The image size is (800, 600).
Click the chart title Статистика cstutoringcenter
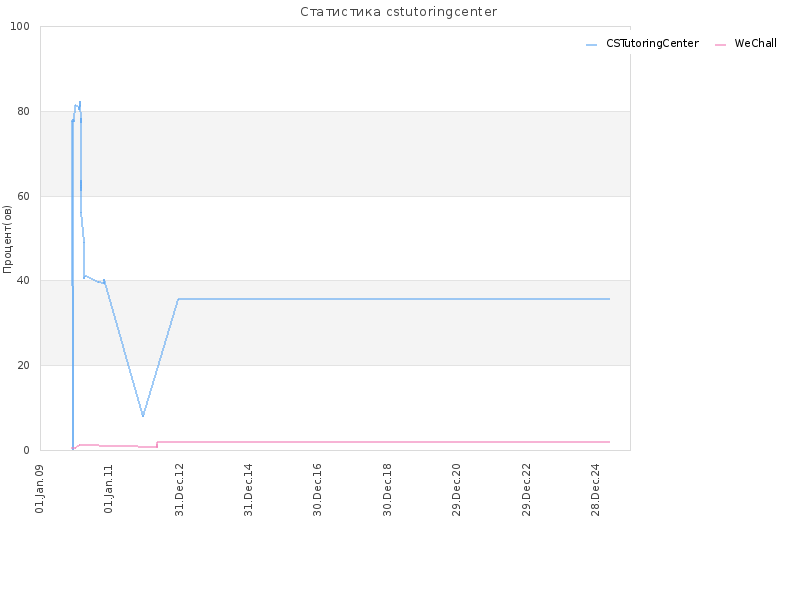398,12
